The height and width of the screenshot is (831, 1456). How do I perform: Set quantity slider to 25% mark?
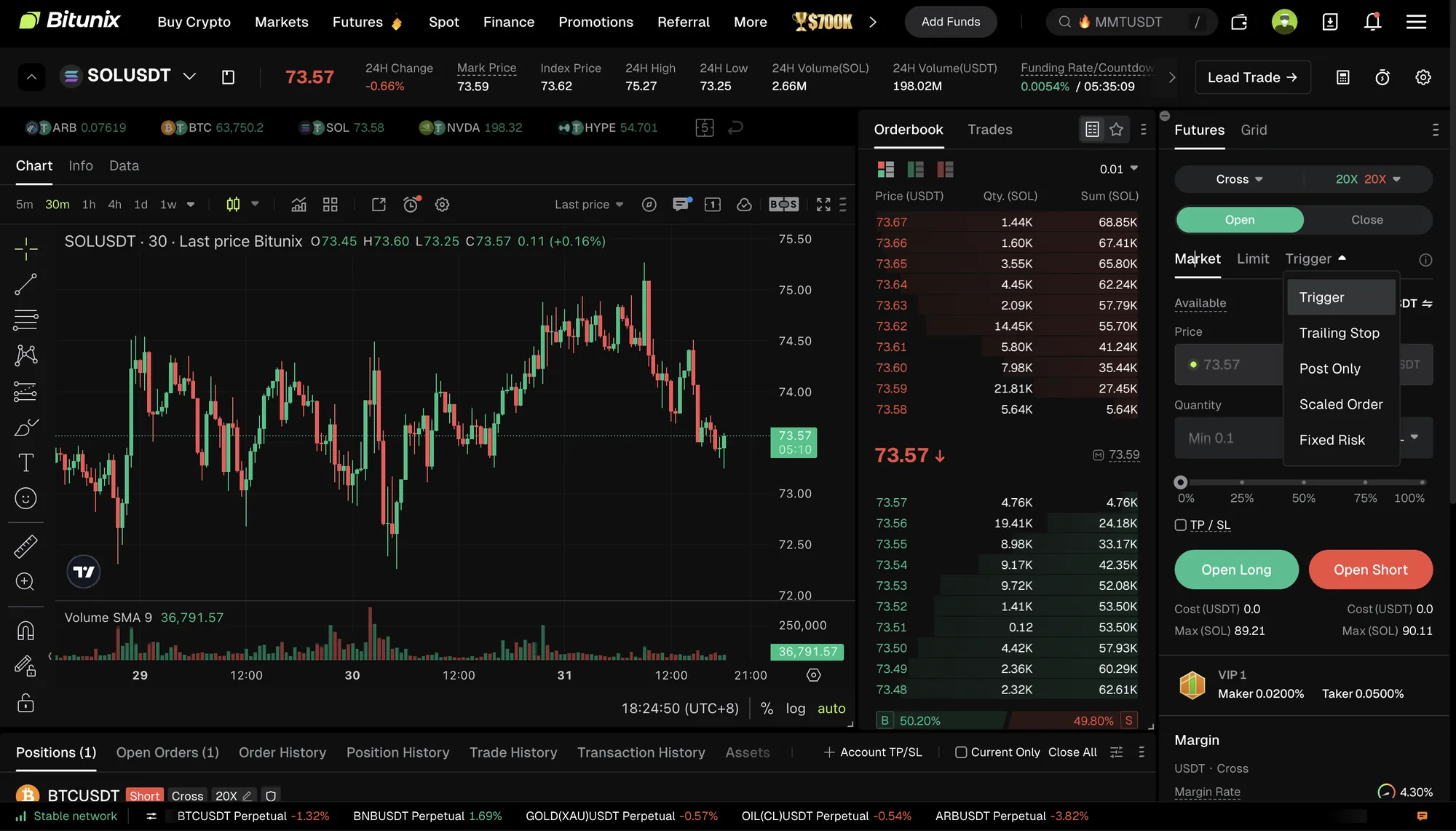[x=1242, y=482]
